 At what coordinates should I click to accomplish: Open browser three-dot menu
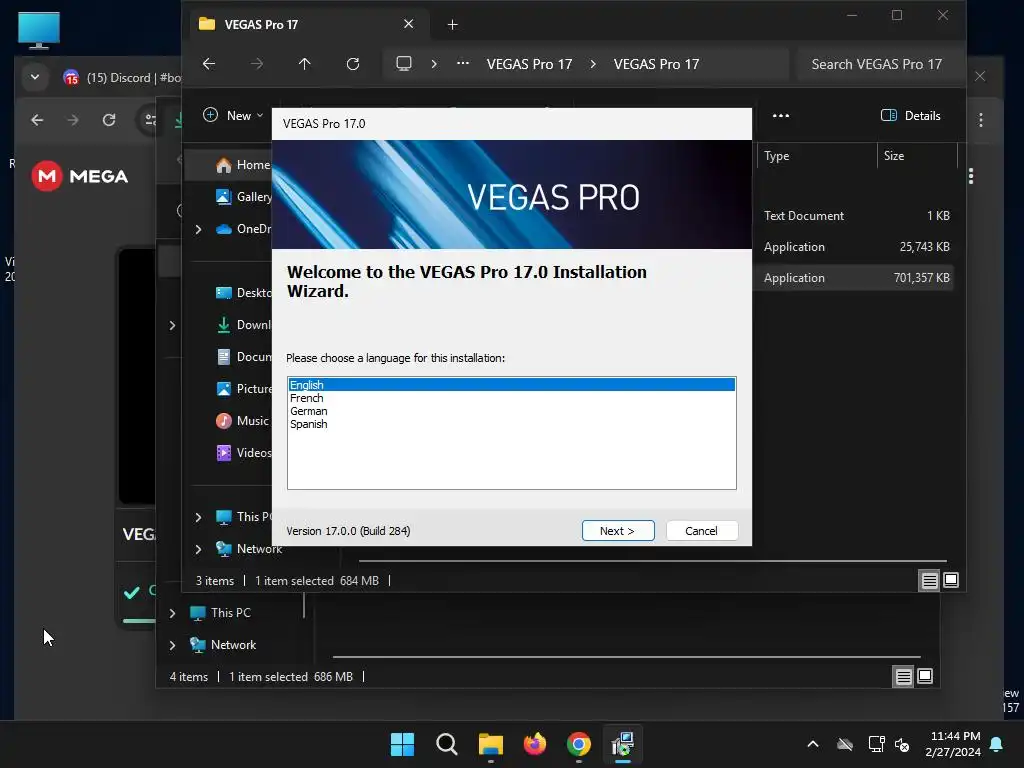coord(981,120)
